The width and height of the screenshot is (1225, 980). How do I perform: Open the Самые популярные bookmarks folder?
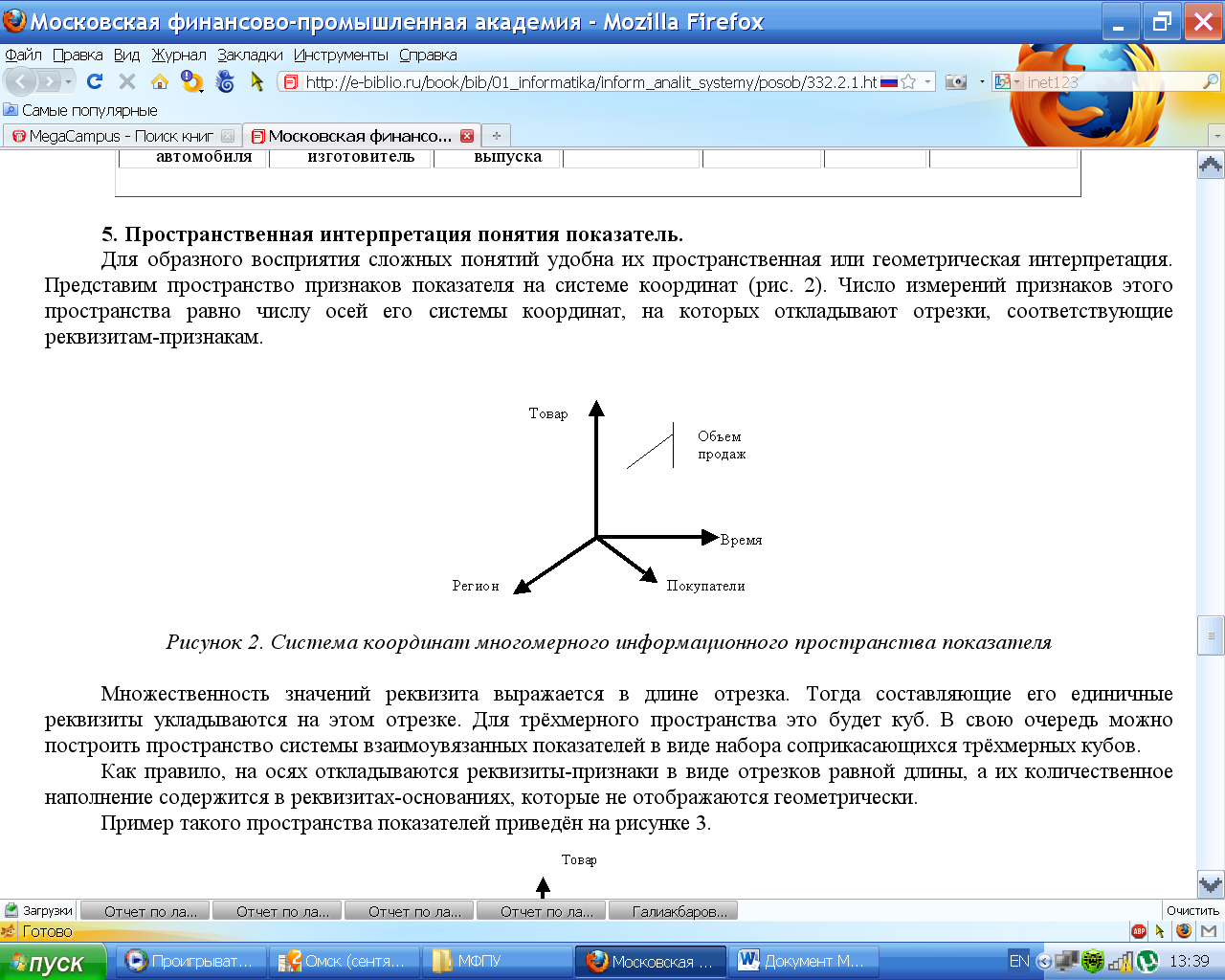click(80, 110)
